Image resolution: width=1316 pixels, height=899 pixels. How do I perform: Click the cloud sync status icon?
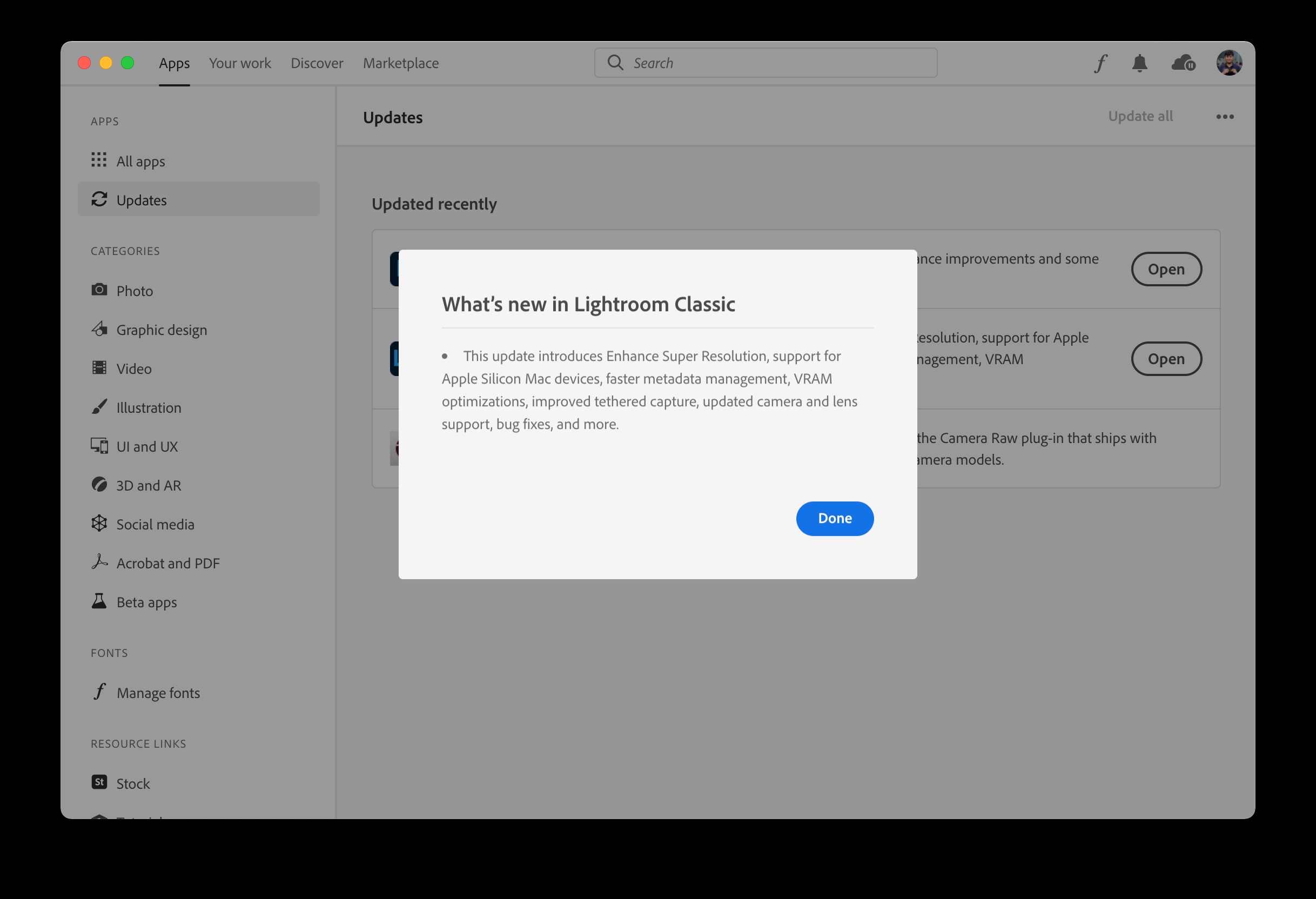(1183, 63)
